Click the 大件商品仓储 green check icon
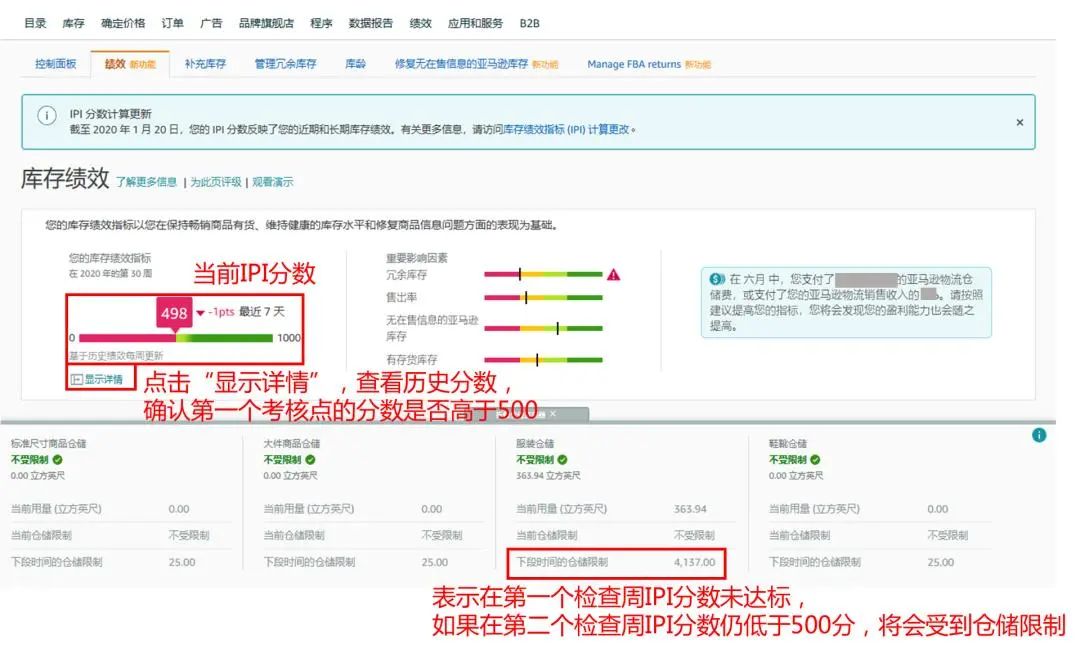The height and width of the screenshot is (653, 1080). coord(311,459)
